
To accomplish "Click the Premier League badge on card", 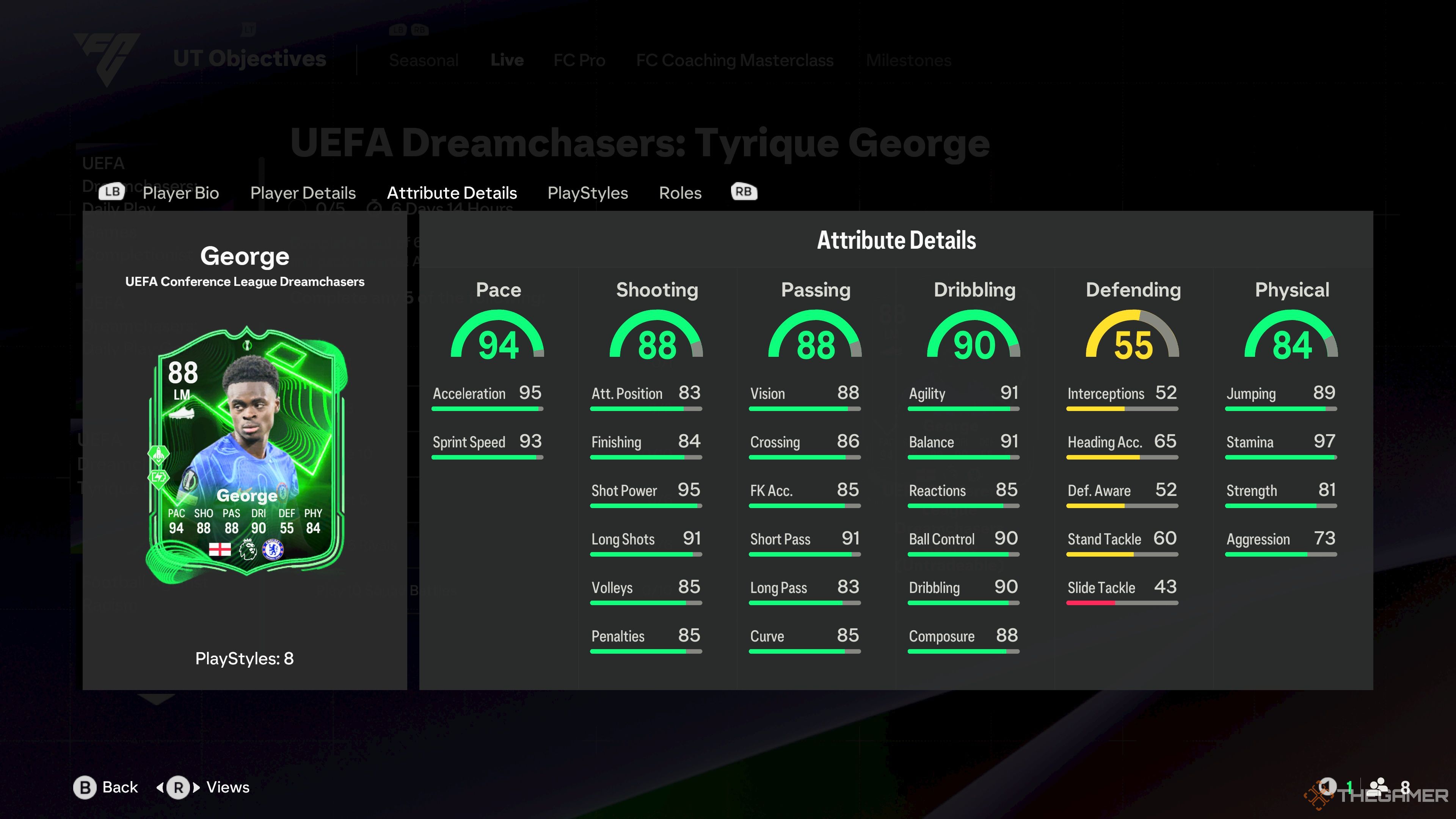I will click(x=247, y=549).
